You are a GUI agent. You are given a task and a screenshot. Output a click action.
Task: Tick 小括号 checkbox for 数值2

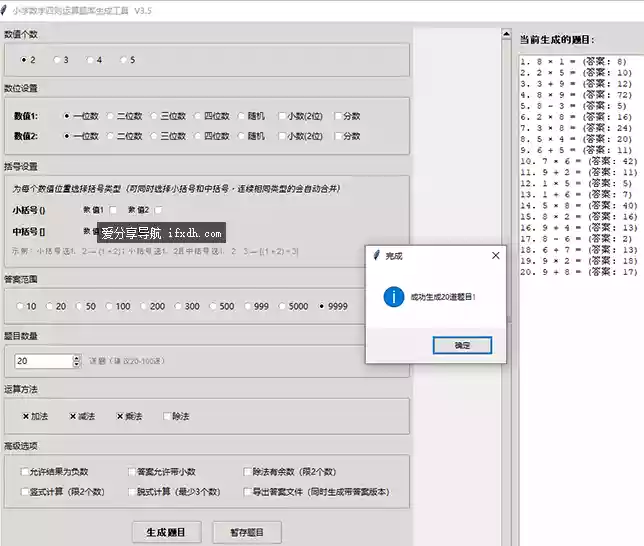(x=158, y=210)
